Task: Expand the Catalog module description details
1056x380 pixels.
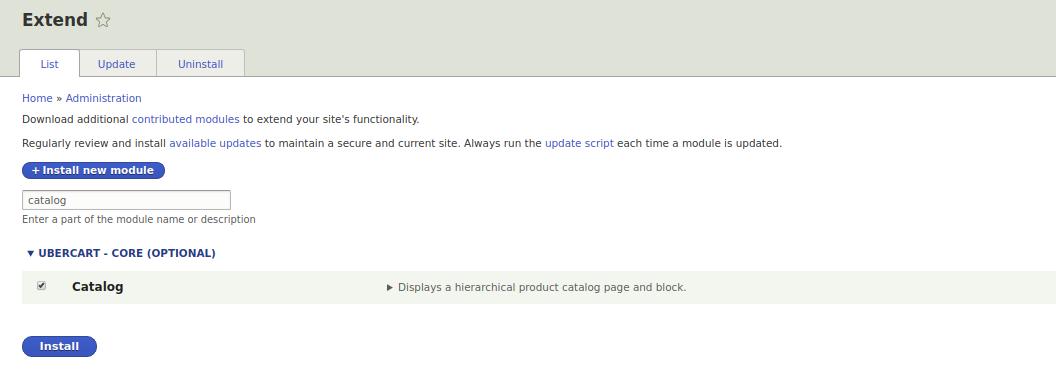Action: click(537, 287)
